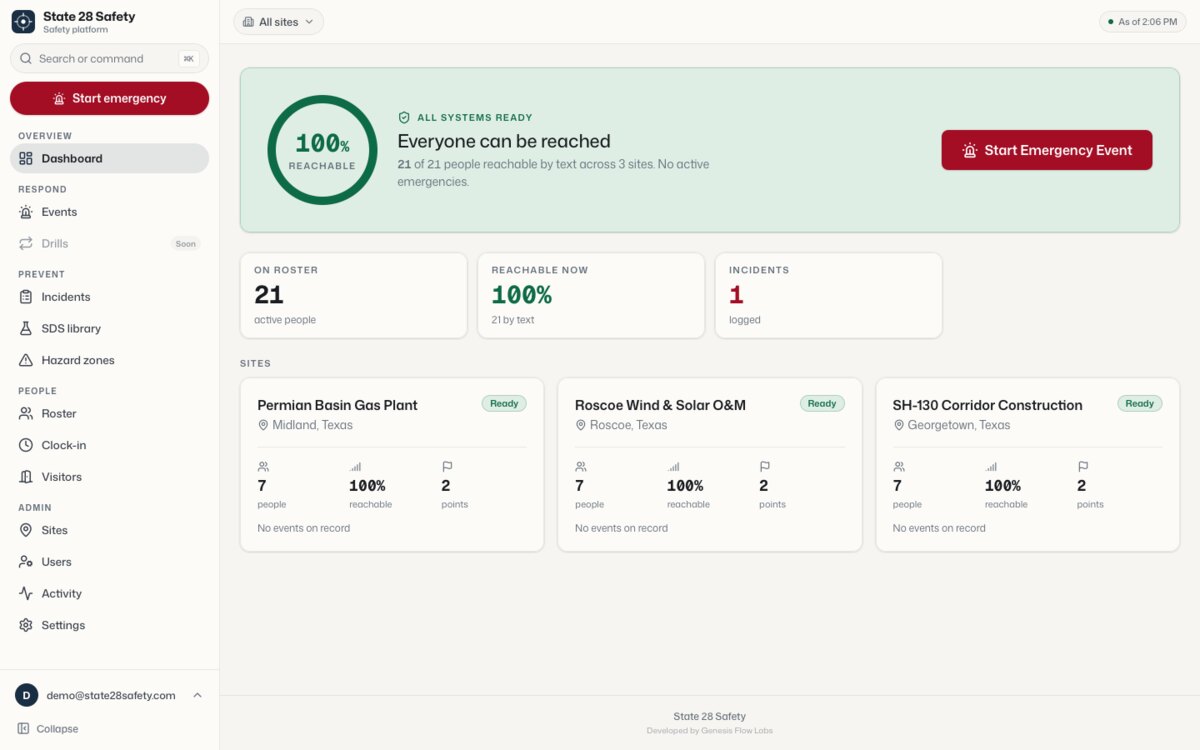Viewport: 1200px width, 750px height.
Task: Click the Roster people icon in the sidebar
Action: (26, 413)
